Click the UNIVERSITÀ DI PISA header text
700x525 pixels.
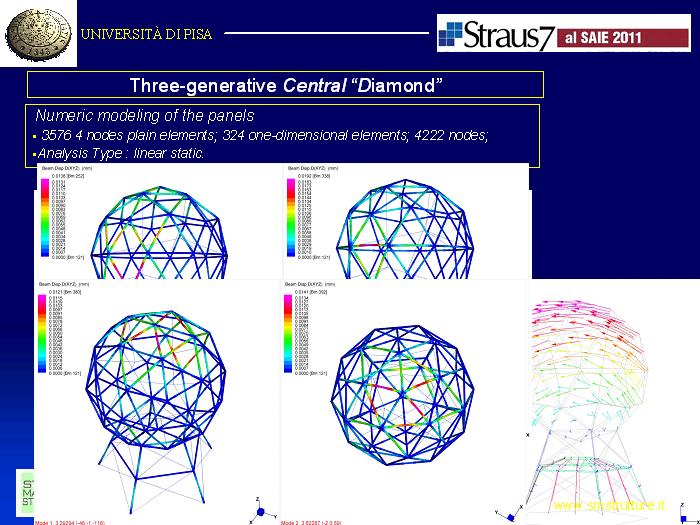coord(146,33)
